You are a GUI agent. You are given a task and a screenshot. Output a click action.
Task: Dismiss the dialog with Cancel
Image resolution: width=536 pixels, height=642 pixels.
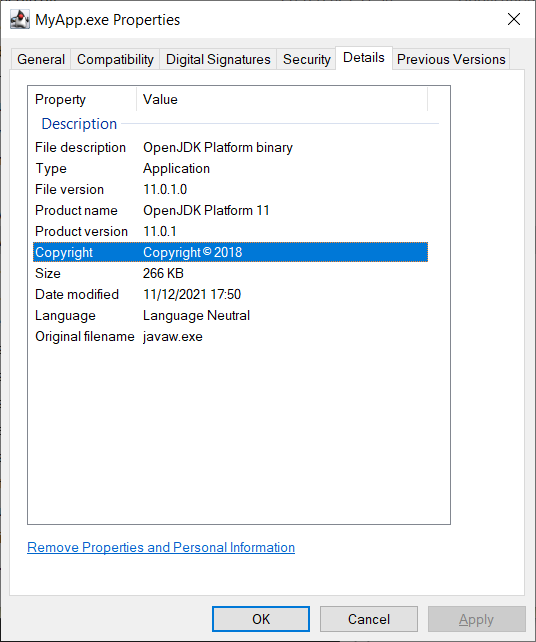point(369,619)
